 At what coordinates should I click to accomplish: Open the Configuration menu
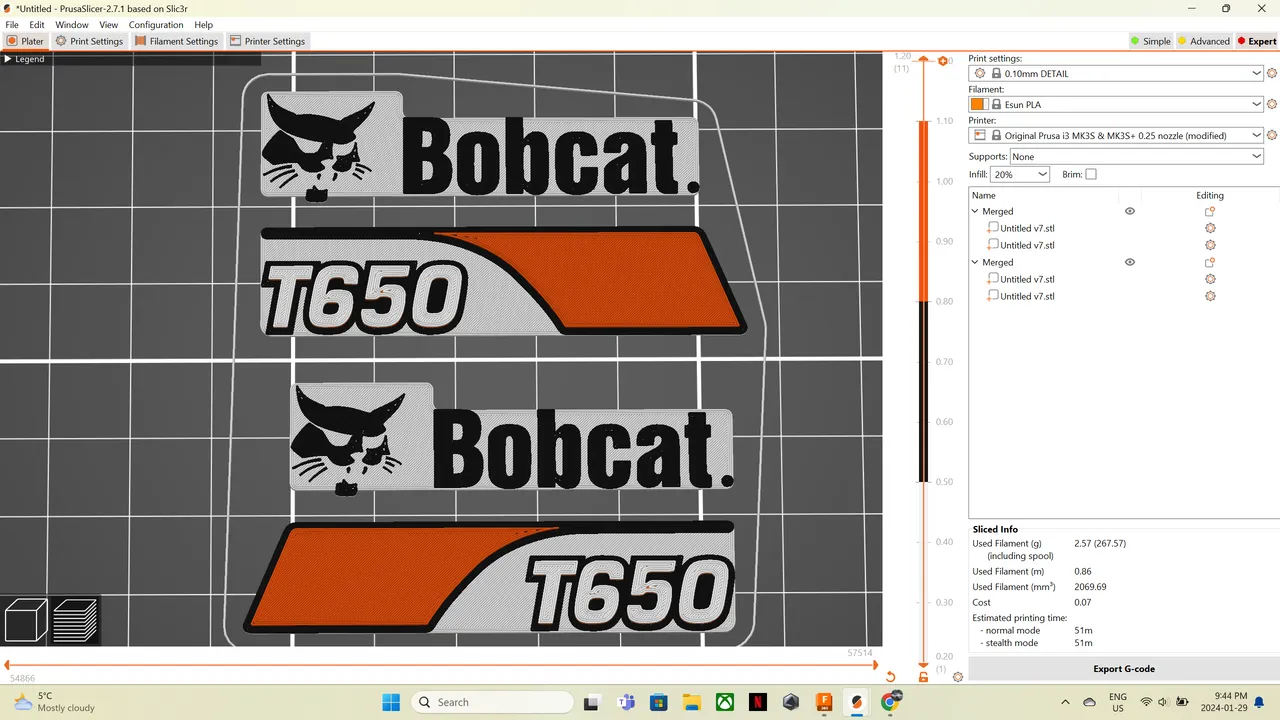pyautogui.click(x=156, y=25)
